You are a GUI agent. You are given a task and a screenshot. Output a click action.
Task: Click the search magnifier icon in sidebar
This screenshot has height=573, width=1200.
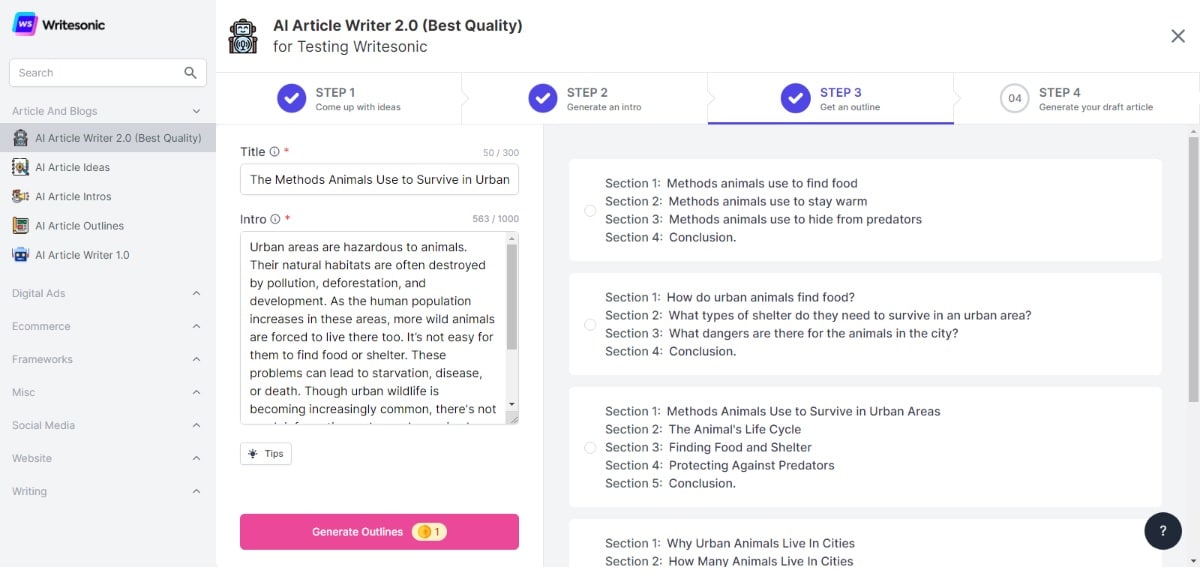[x=190, y=73]
